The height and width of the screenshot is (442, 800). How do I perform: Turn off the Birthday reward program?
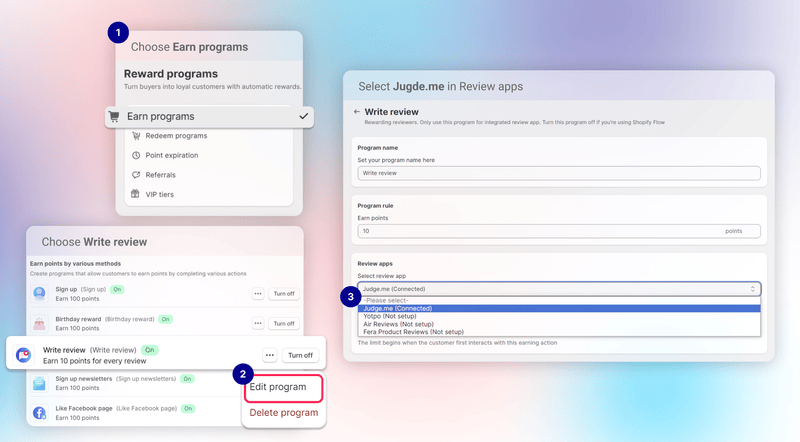(x=284, y=323)
